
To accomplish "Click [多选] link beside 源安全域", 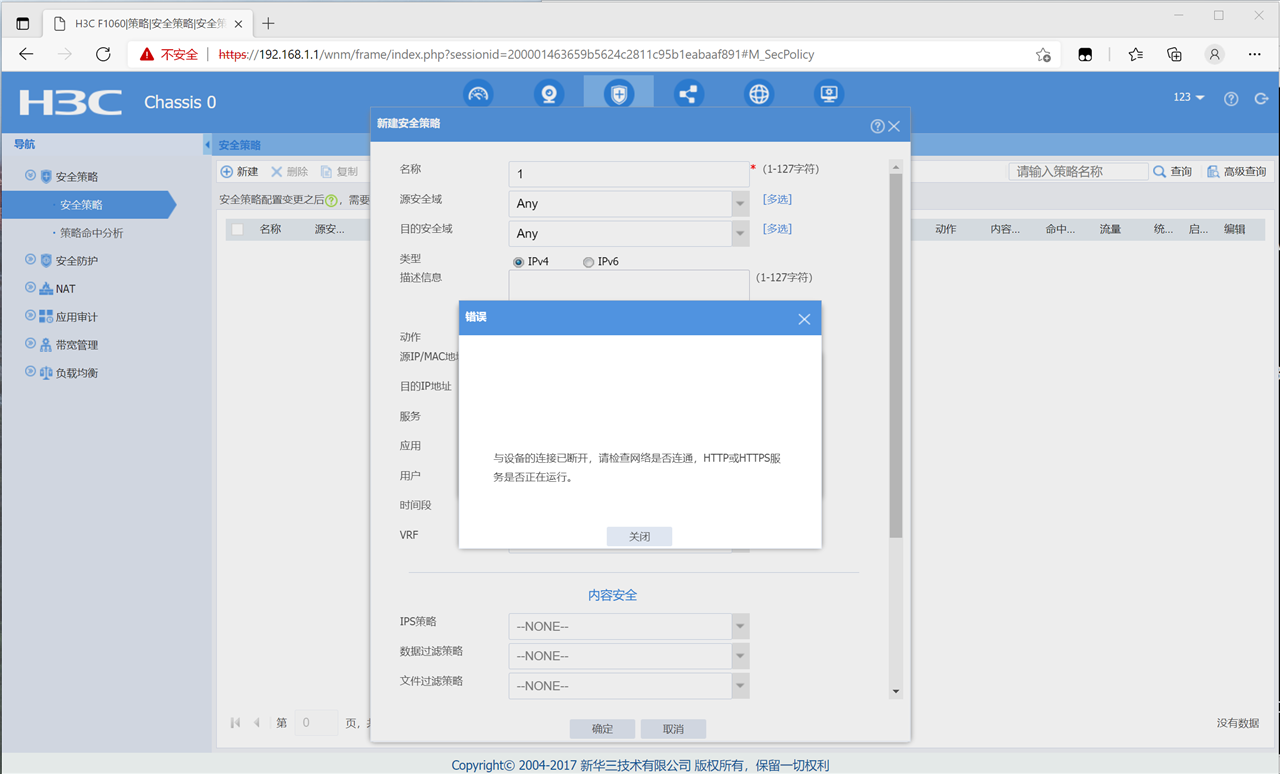I will 777,200.
